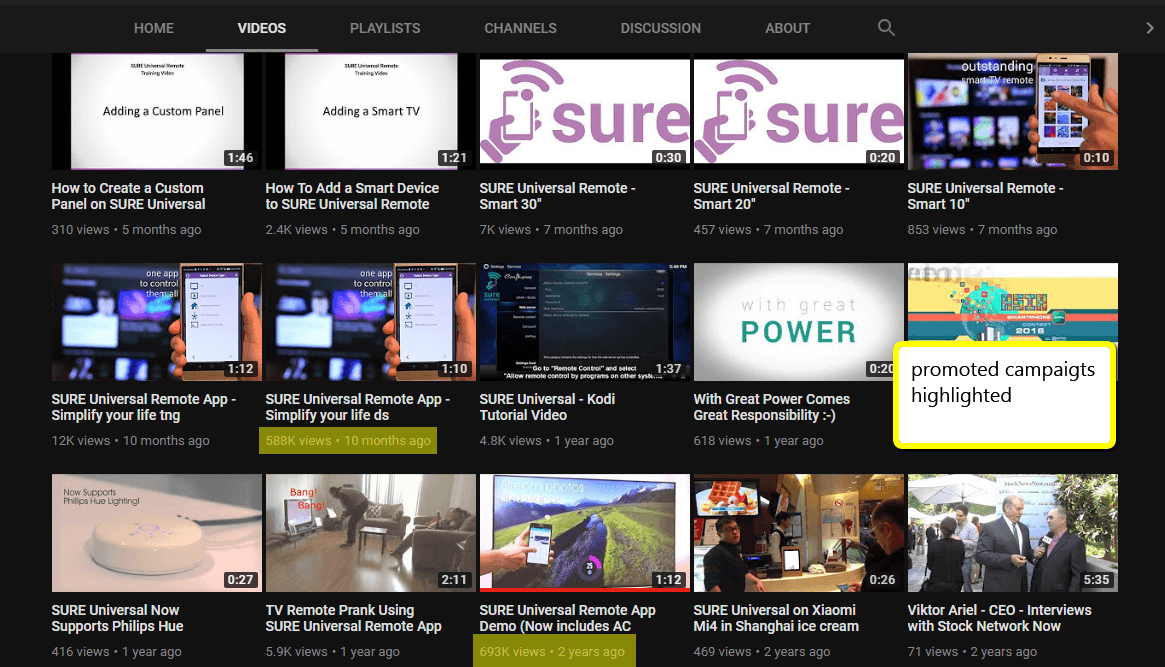Click '310 views • 5 months ago' text
The width and height of the screenshot is (1165, 667).
click(x=126, y=230)
